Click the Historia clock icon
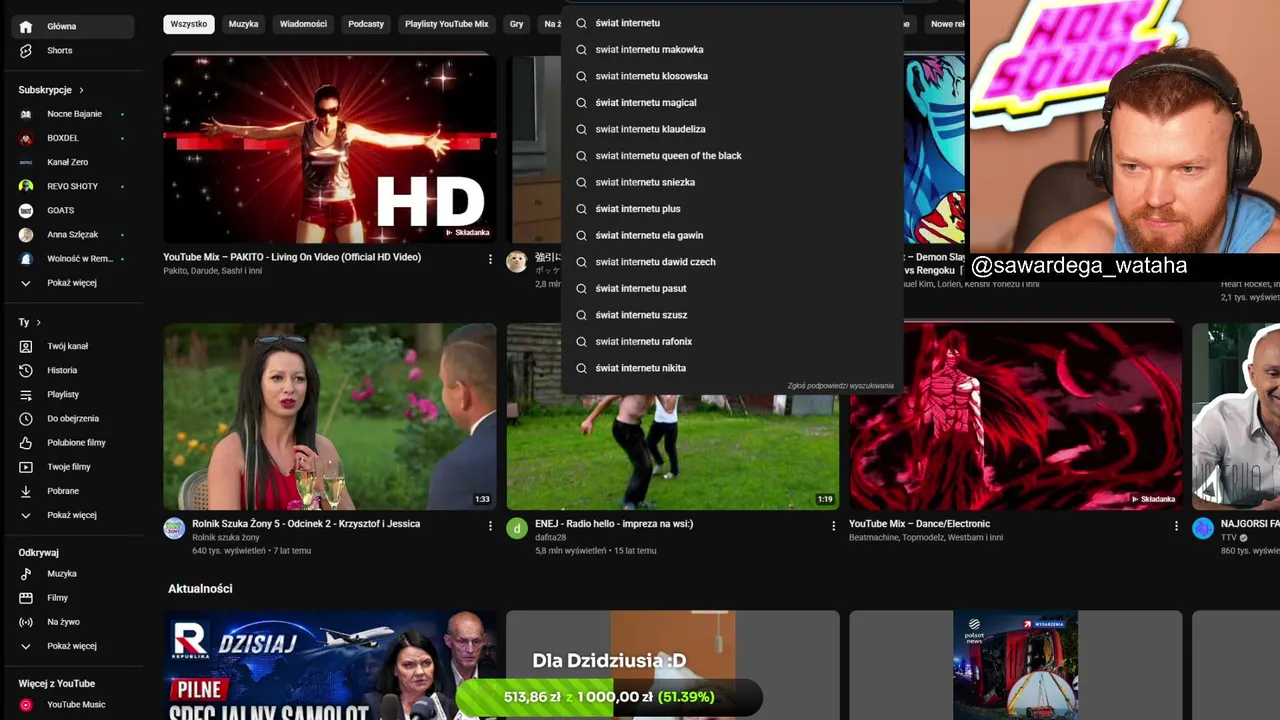1280x720 pixels. click(26, 370)
